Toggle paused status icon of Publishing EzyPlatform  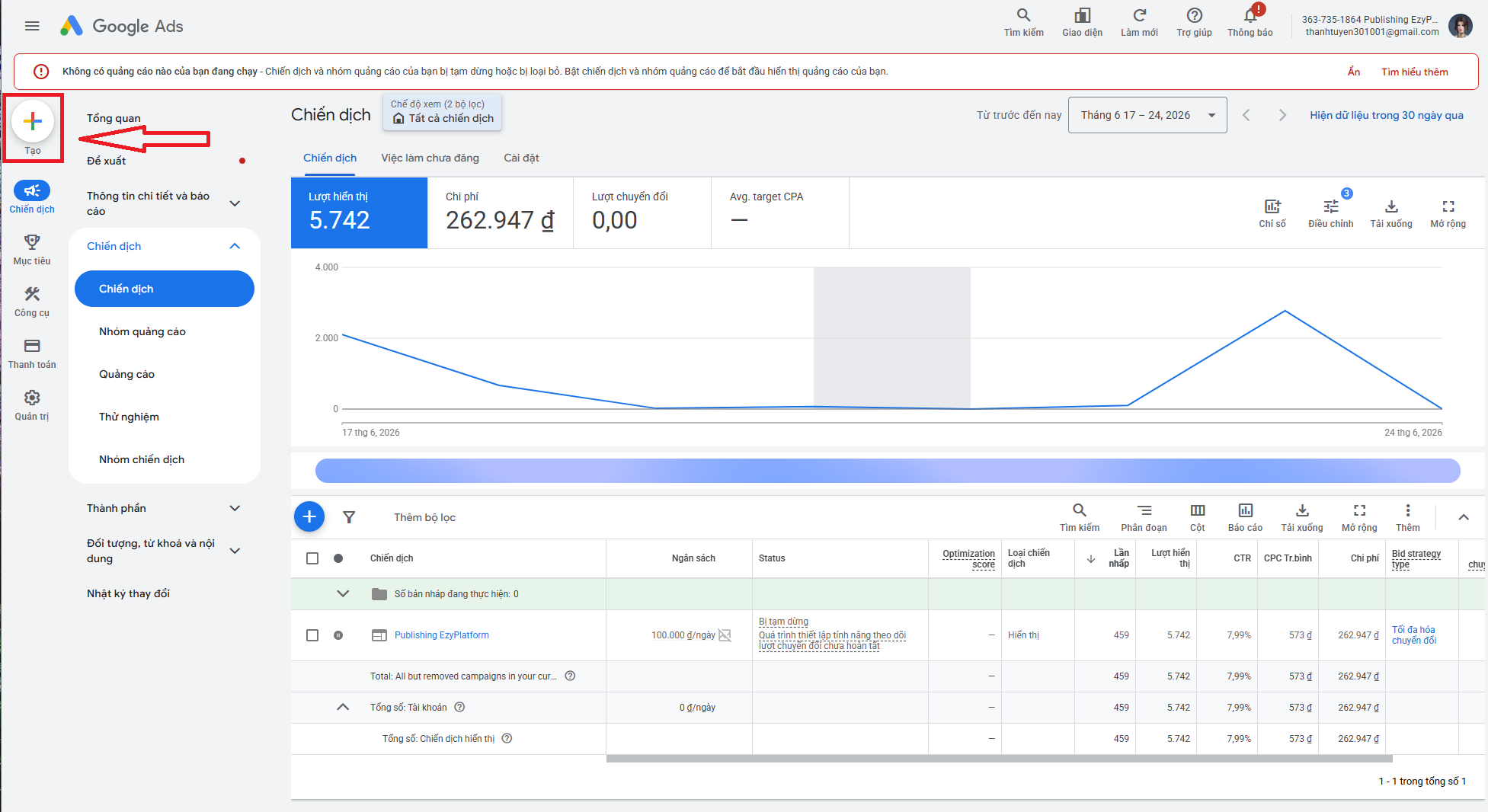coord(338,635)
